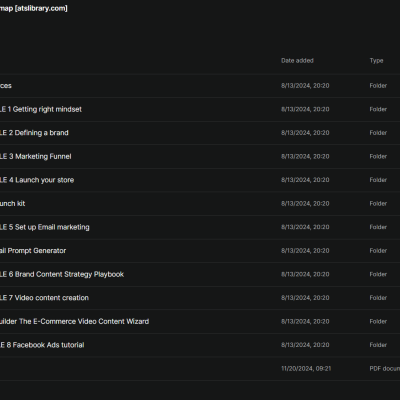Image resolution: width=400 pixels, height=400 pixels.
Task: Open the folder 7 Video content creation
Action: click(44, 298)
